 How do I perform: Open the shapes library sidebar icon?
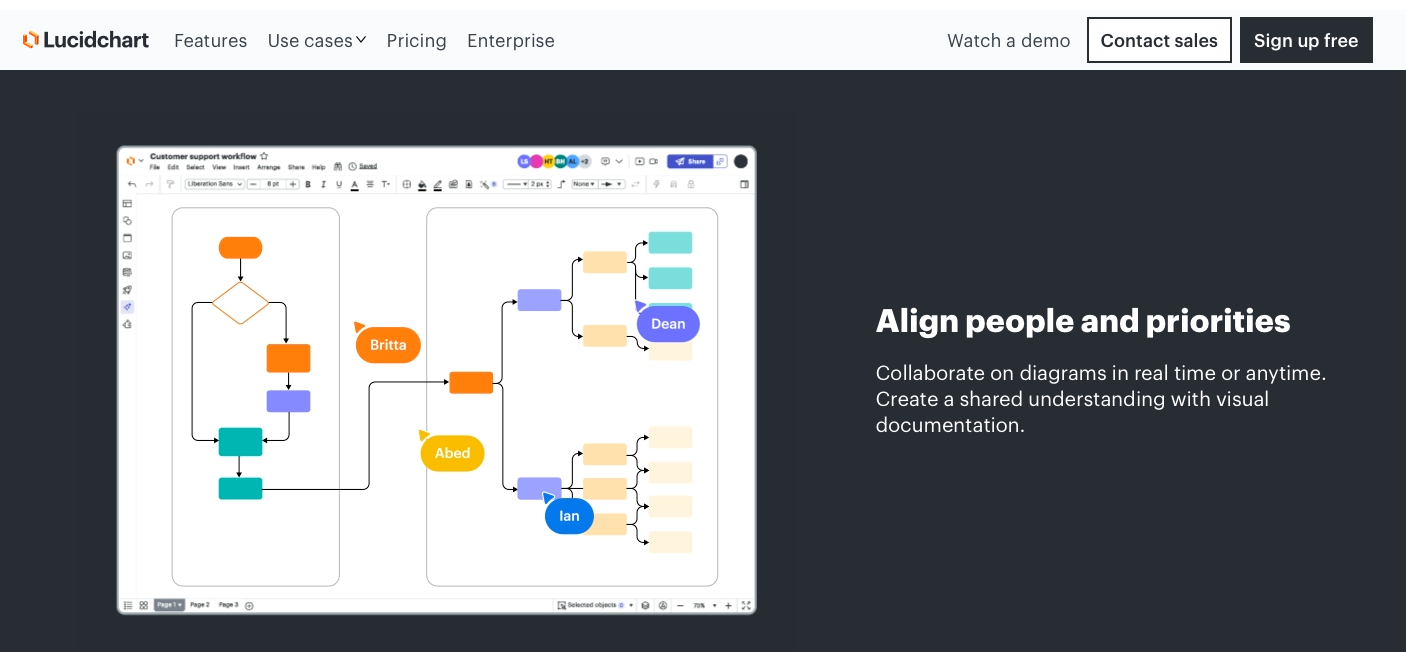tap(127, 220)
